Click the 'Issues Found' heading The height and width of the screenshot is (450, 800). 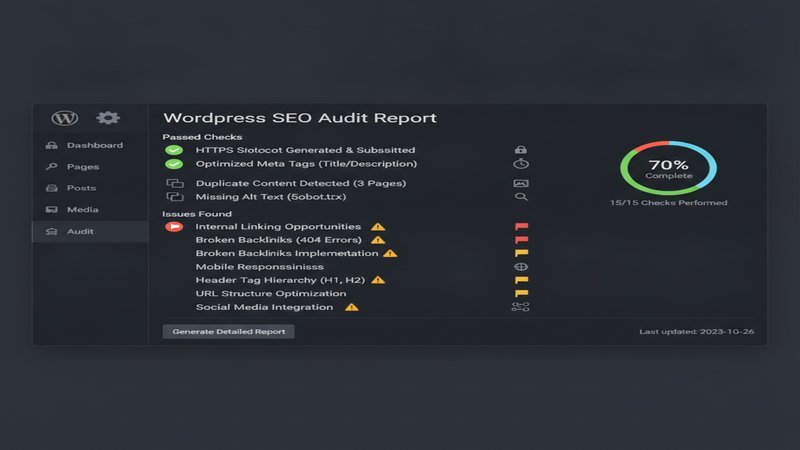pyautogui.click(x=197, y=214)
